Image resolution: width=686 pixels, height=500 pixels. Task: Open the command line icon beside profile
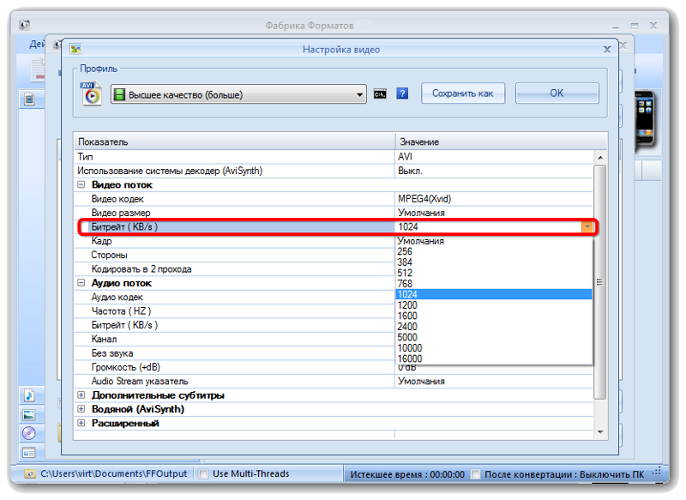(x=380, y=94)
